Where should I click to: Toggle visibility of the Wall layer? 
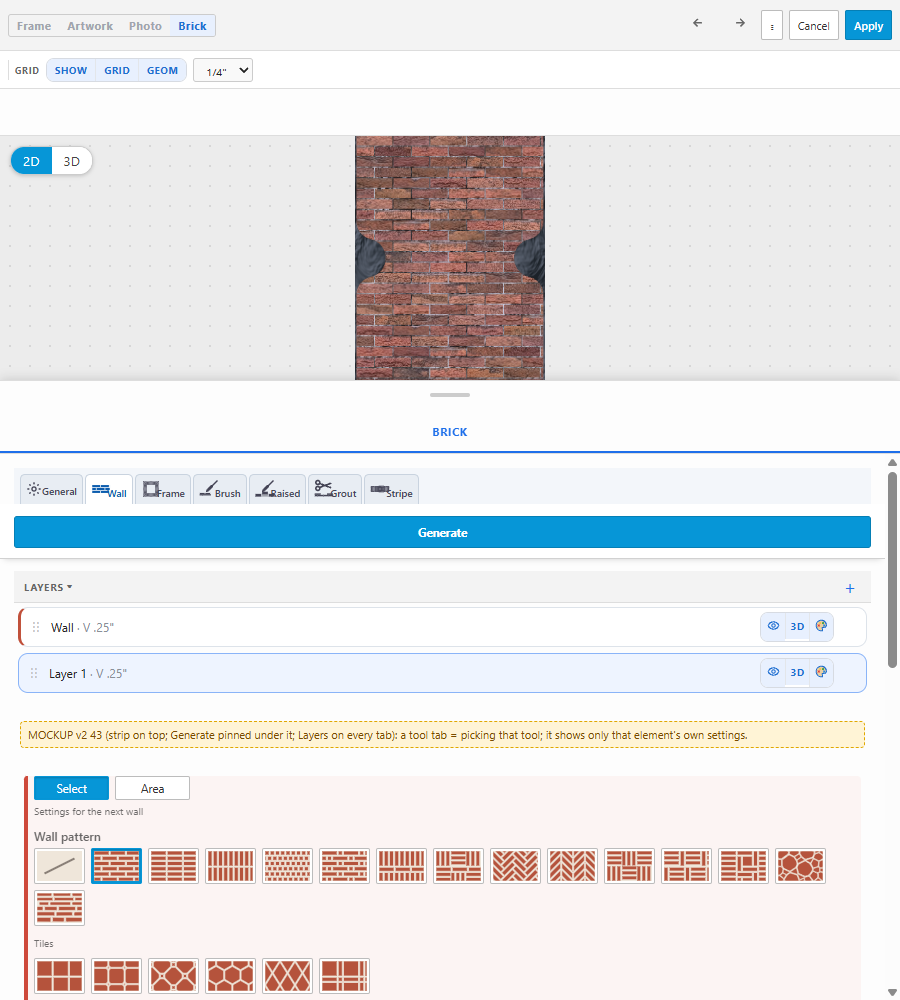[773, 626]
